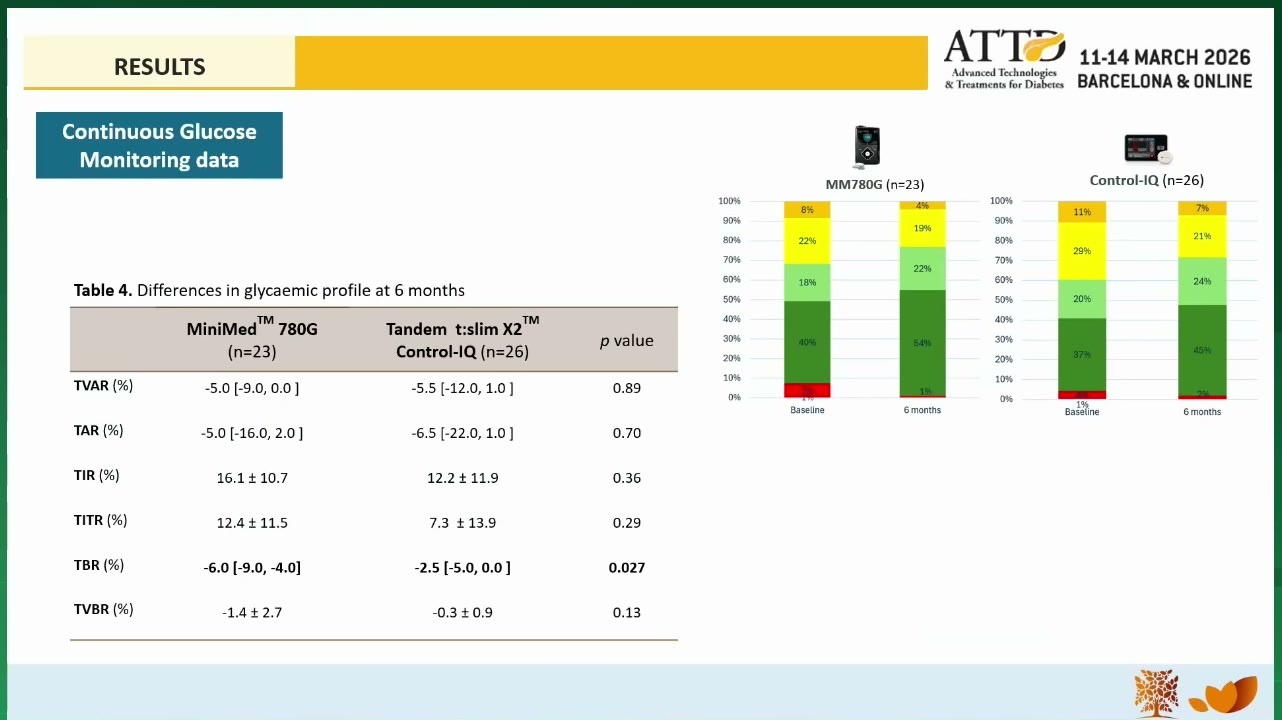Select the TVAR (%) row label
The image size is (1282, 720).
point(103,386)
